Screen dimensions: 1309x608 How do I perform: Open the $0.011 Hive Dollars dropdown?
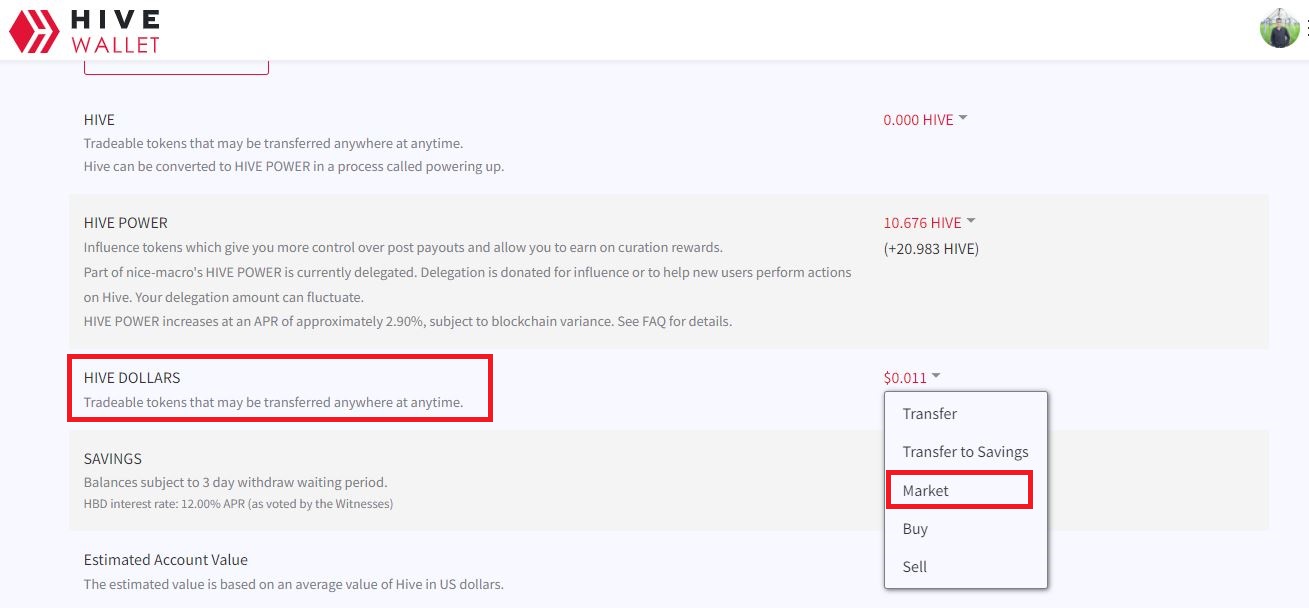(912, 378)
